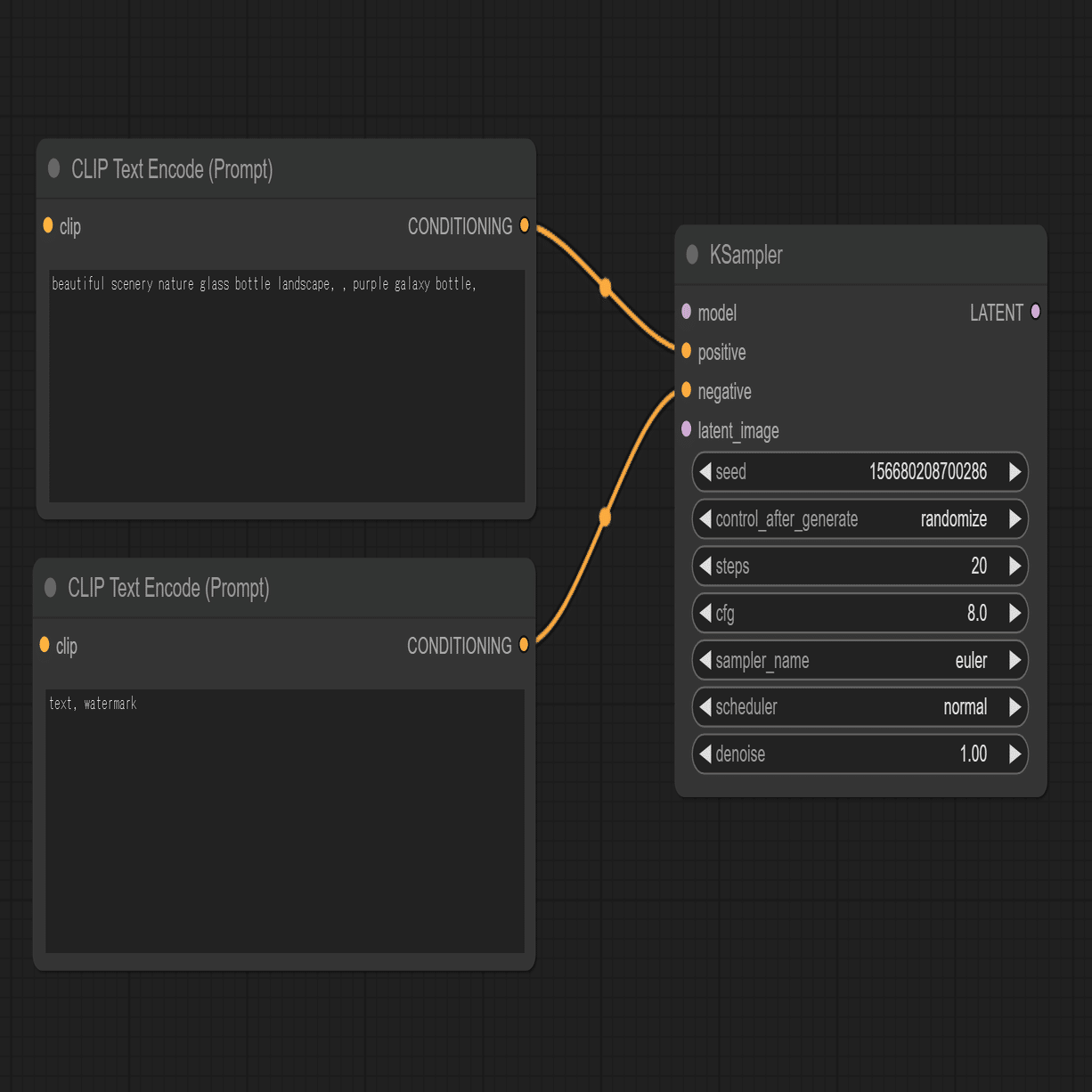Open the sampler_name euler dropdown
The image size is (1092, 1092).
pos(860,660)
